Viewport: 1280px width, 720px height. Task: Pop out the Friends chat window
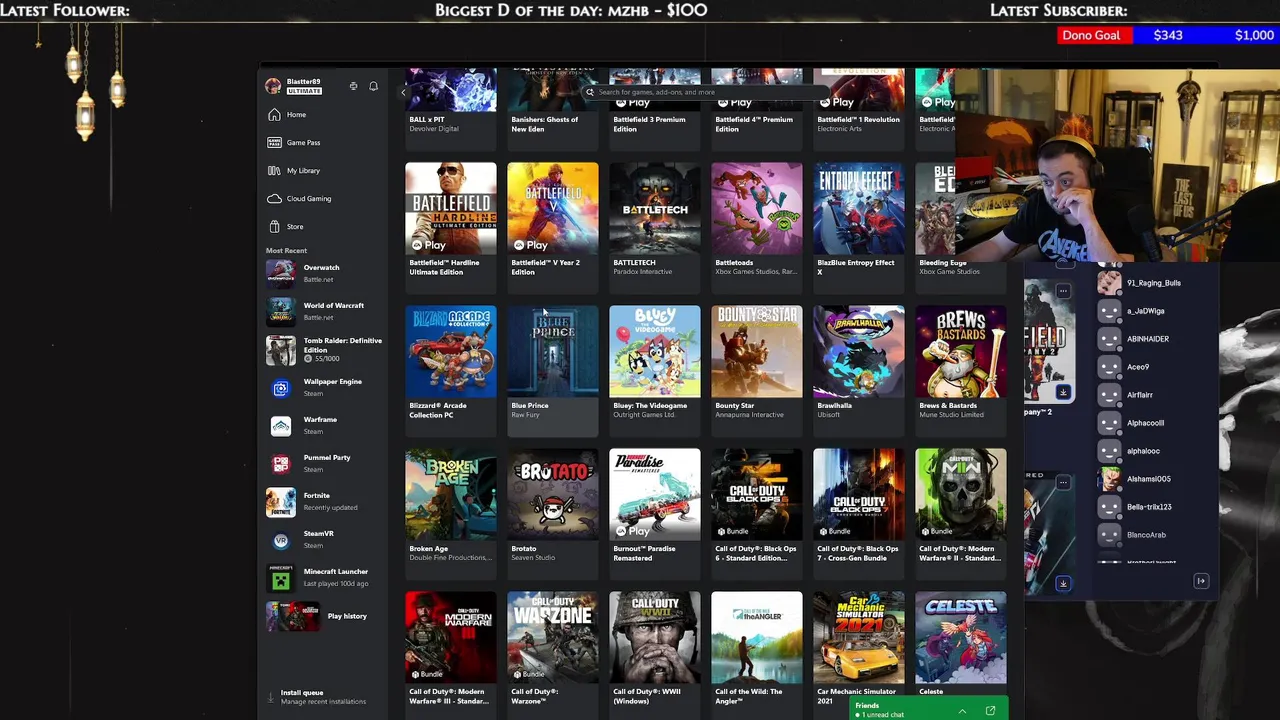point(990,711)
